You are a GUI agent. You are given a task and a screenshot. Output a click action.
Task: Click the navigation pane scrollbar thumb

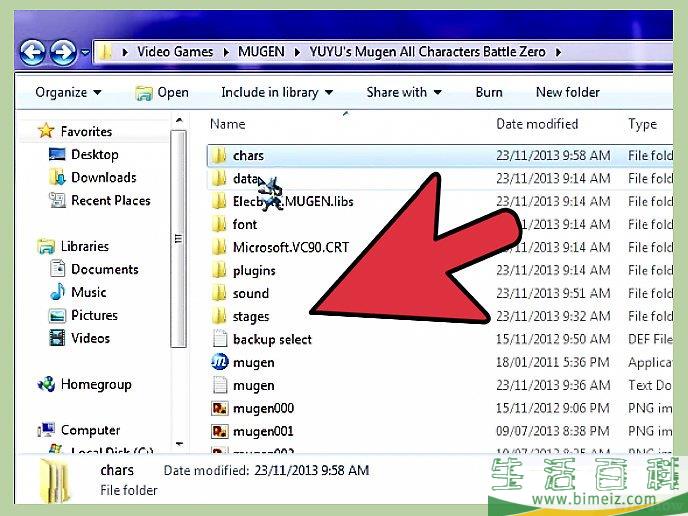pos(178,239)
